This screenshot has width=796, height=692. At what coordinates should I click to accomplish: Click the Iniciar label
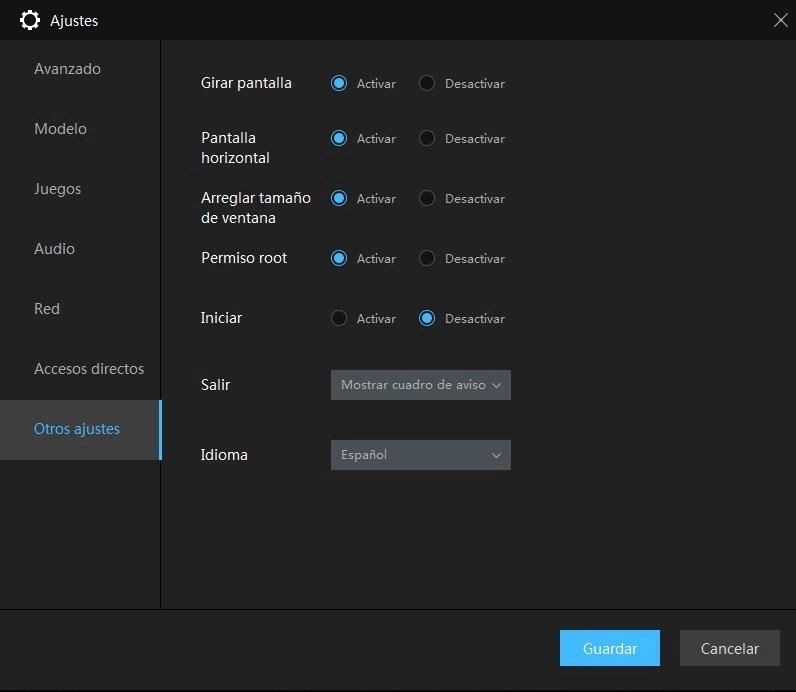(221, 318)
